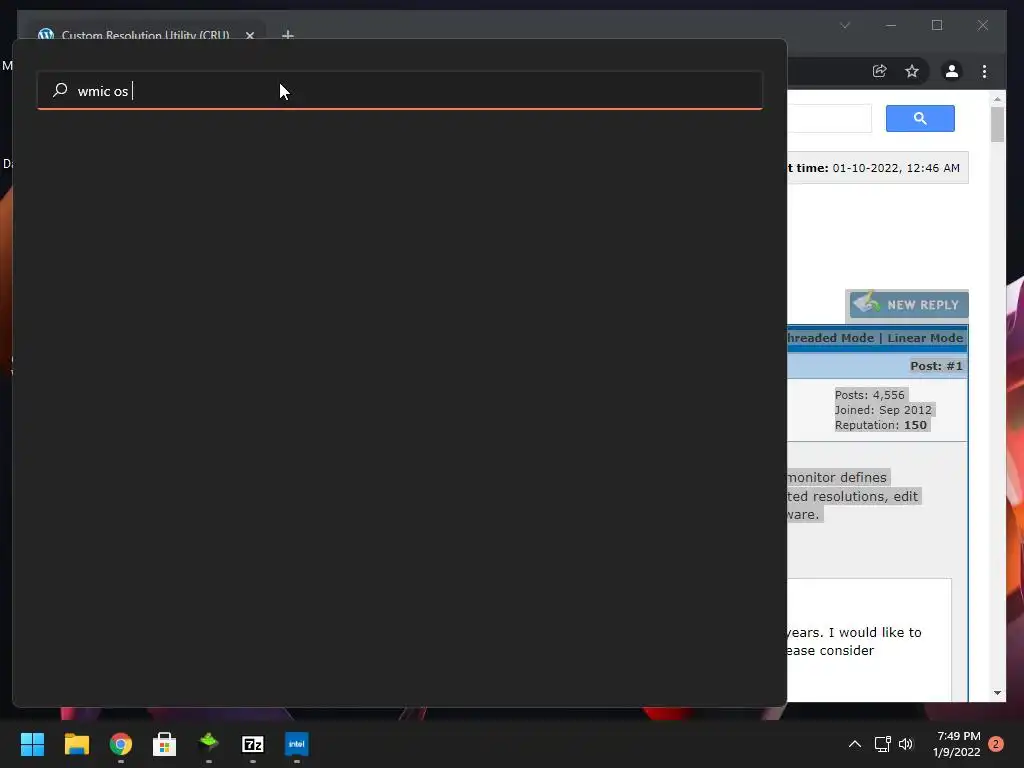The width and height of the screenshot is (1024, 768).
Task: Click the blue search button on the forum
Action: [920, 118]
